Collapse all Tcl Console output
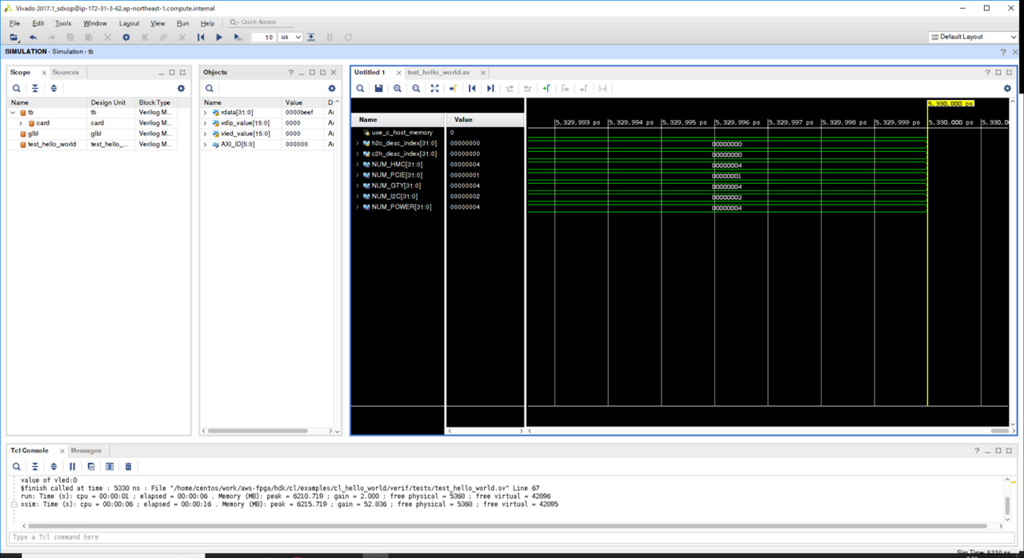Screen dimensions: 1024x558 coord(35,467)
